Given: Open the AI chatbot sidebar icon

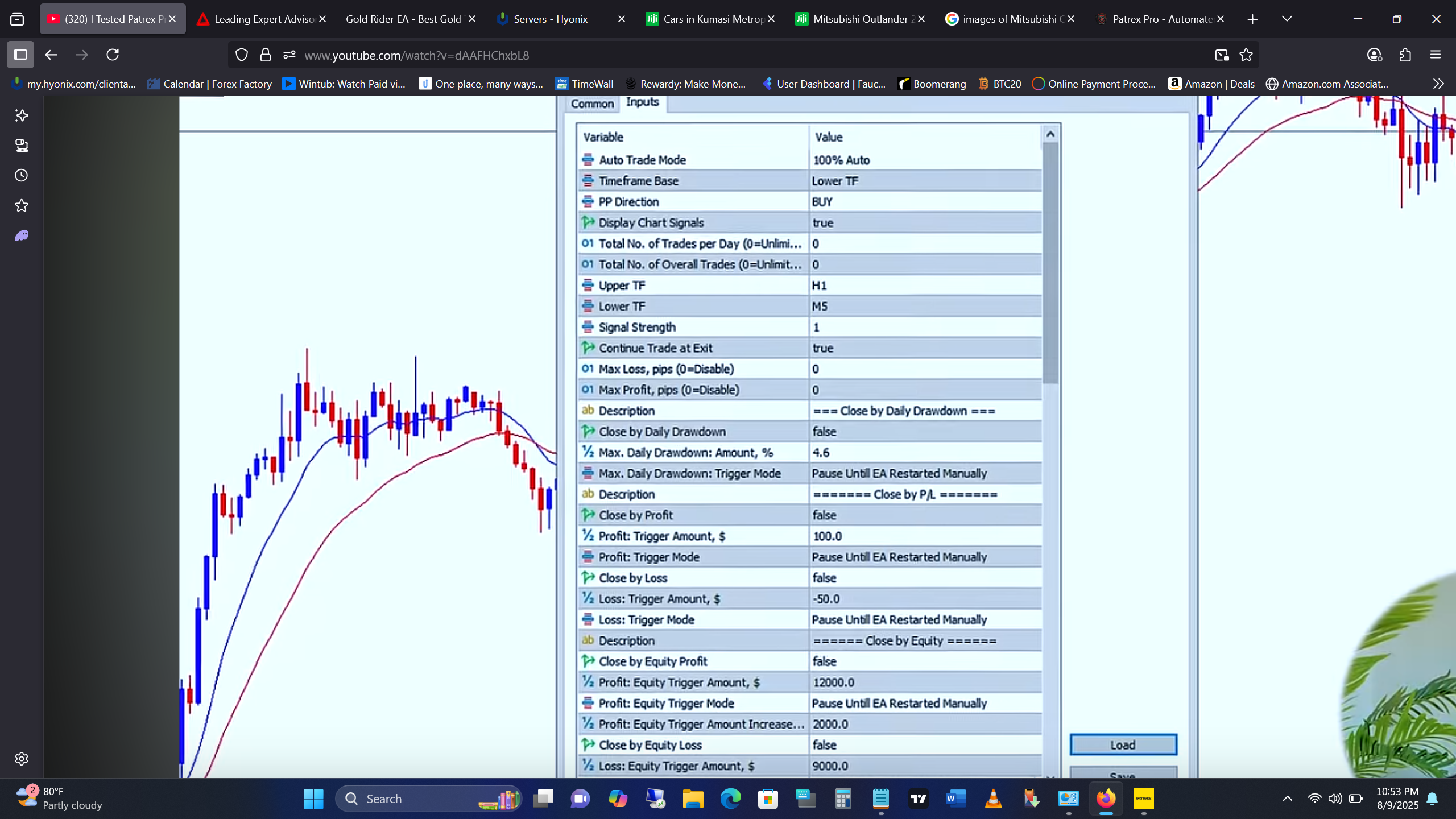Looking at the screenshot, I should [22, 115].
